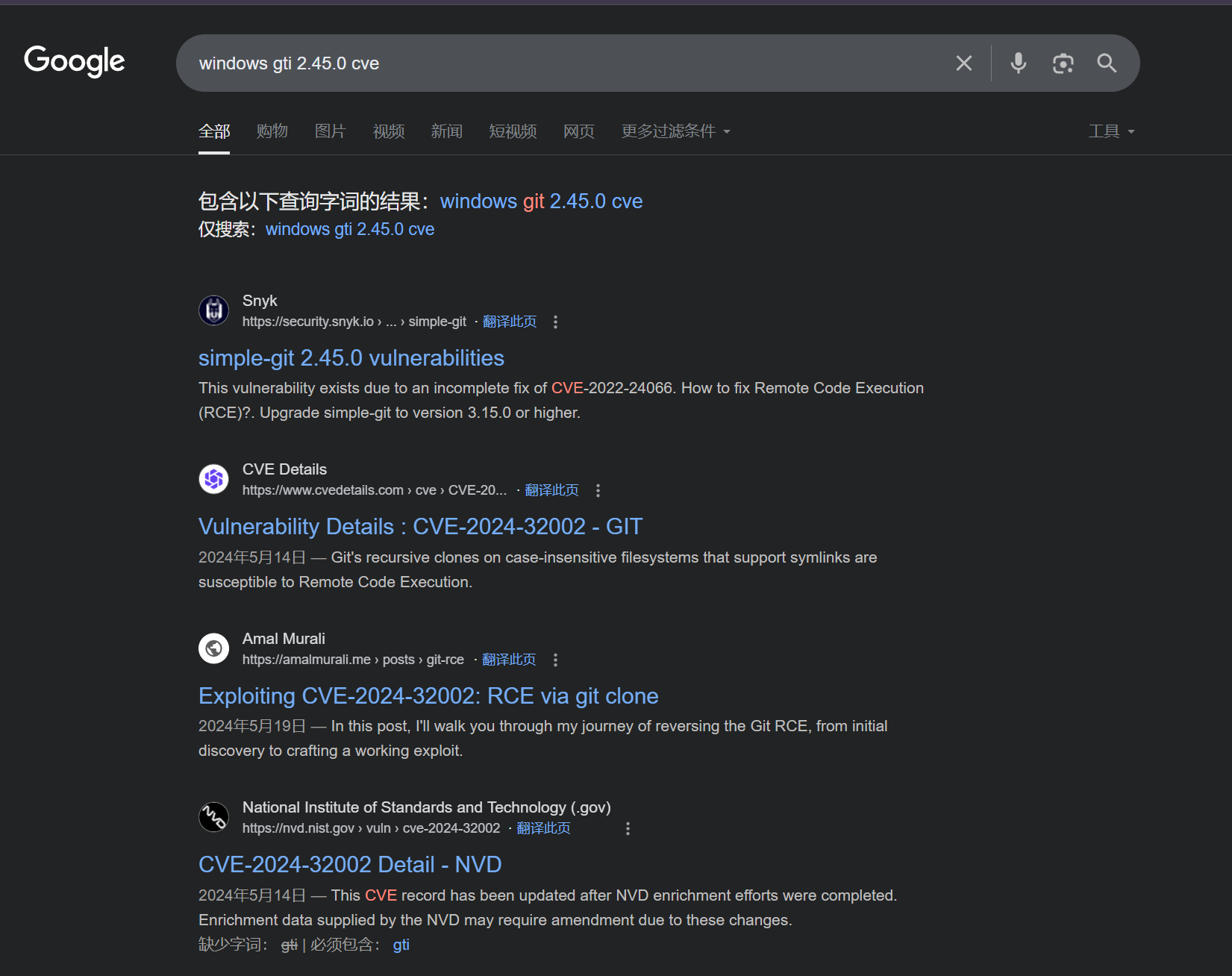Screen dimensions: 1232x976
Task: Click the magnifying glass search button
Action: pos(1107,63)
